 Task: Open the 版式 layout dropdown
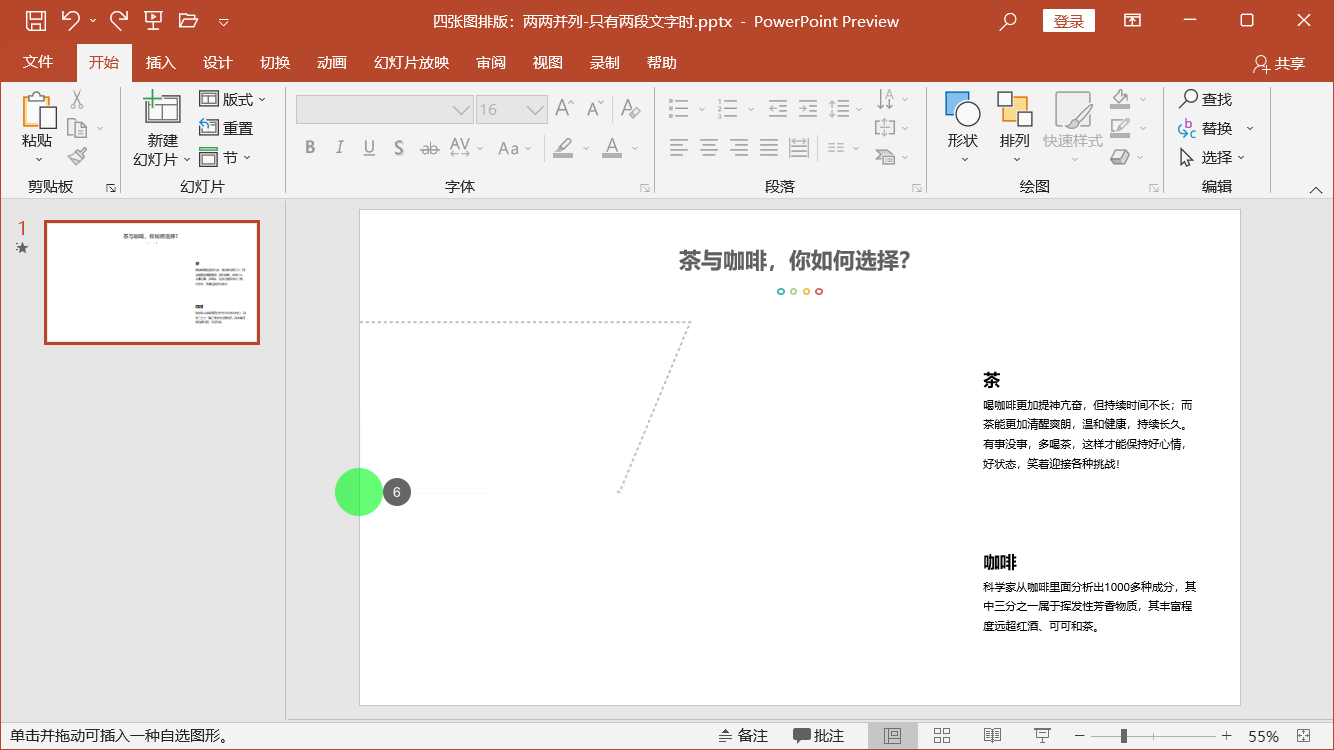click(x=233, y=99)
